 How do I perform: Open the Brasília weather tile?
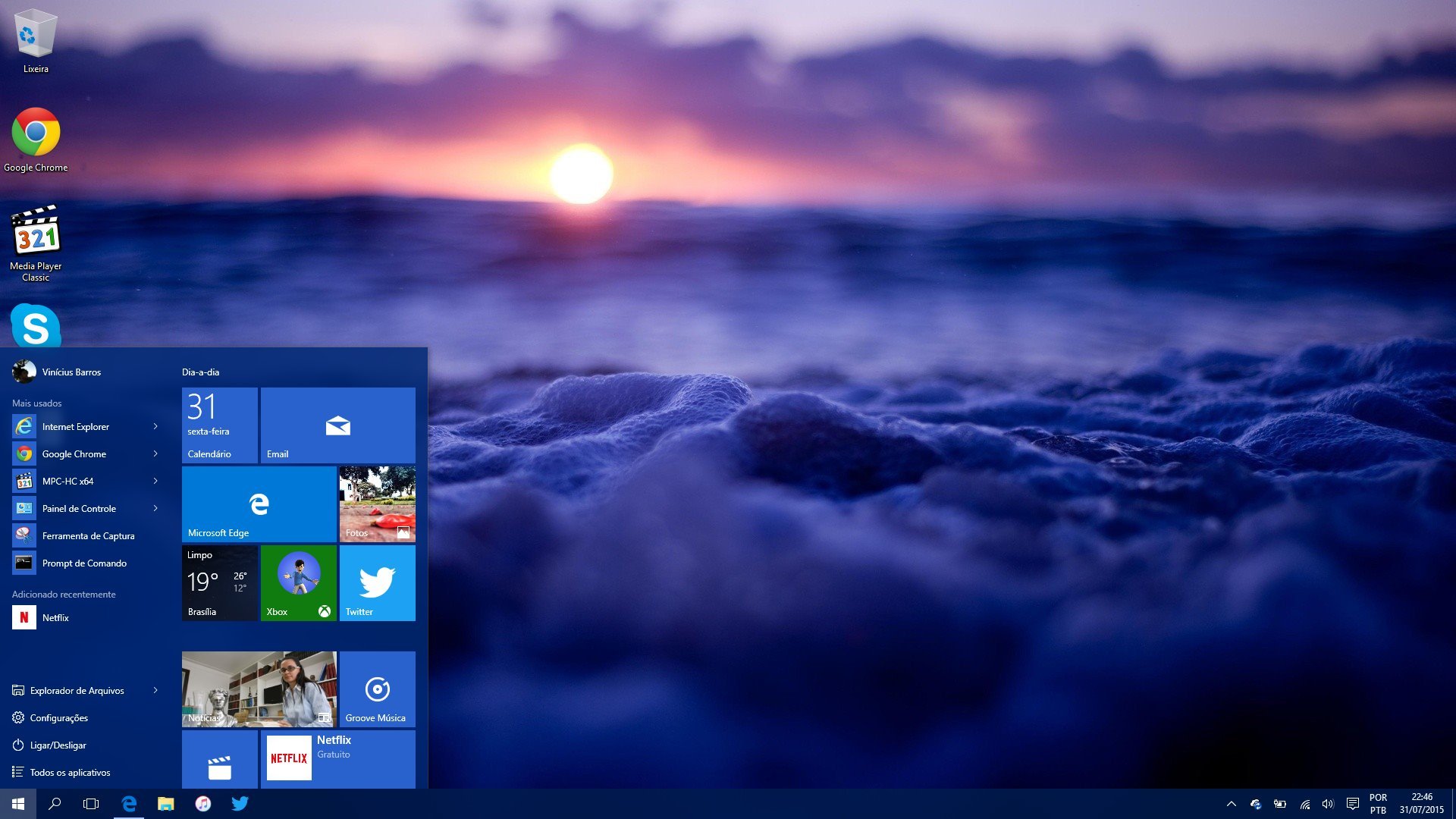pyautogui.click(x=220, y=583)
